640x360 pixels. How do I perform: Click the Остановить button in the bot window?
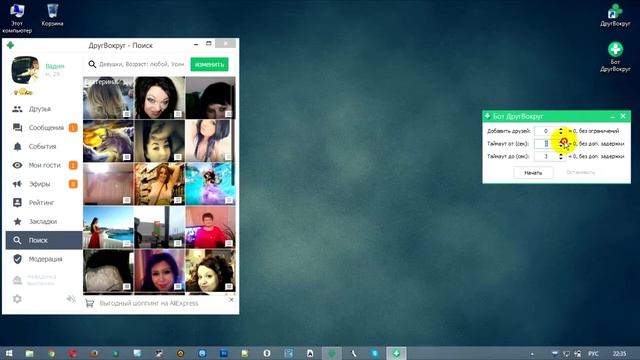pos(580,172)
